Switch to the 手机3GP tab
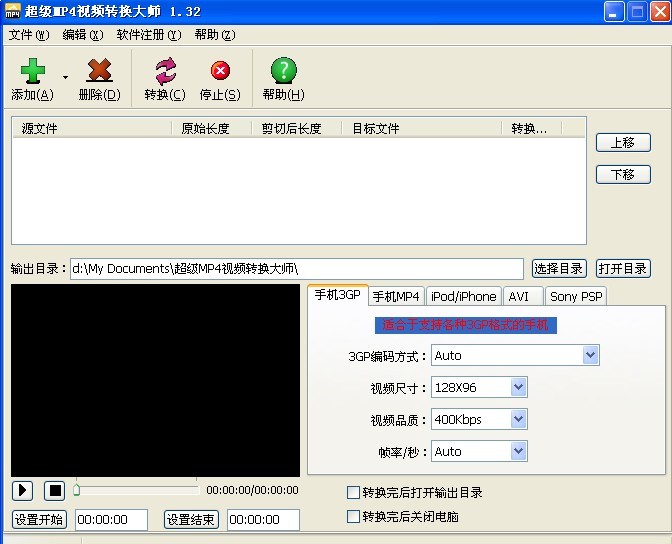The image size is (672, 544). [x=338, y=295]
